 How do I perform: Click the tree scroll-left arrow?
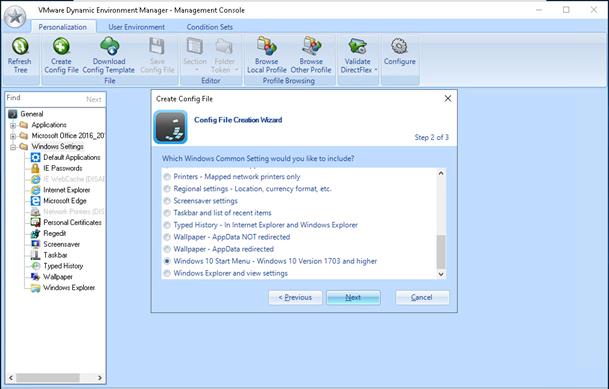tap(11, 378)
